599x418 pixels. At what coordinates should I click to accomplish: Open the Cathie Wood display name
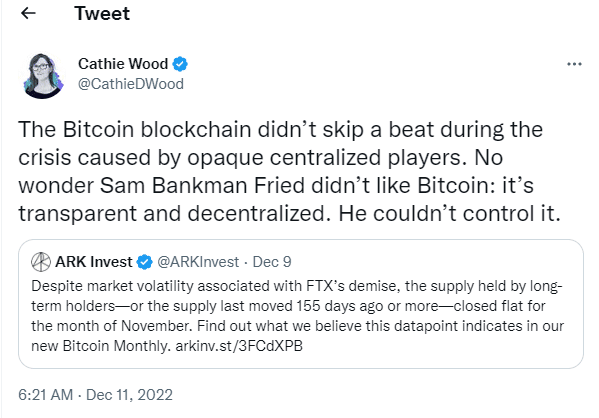pyautogui.click(x=123, y=64)
